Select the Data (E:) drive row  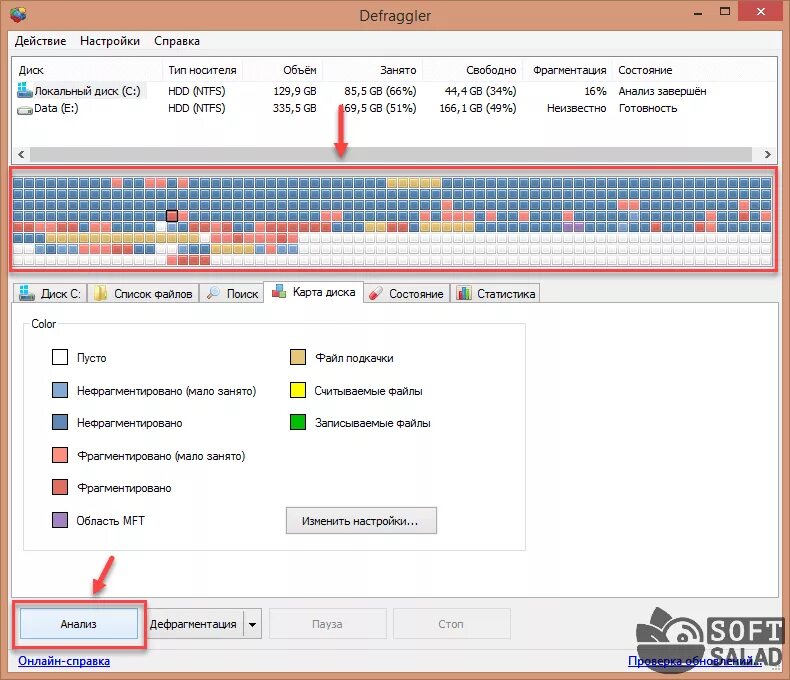pos(394,108)
